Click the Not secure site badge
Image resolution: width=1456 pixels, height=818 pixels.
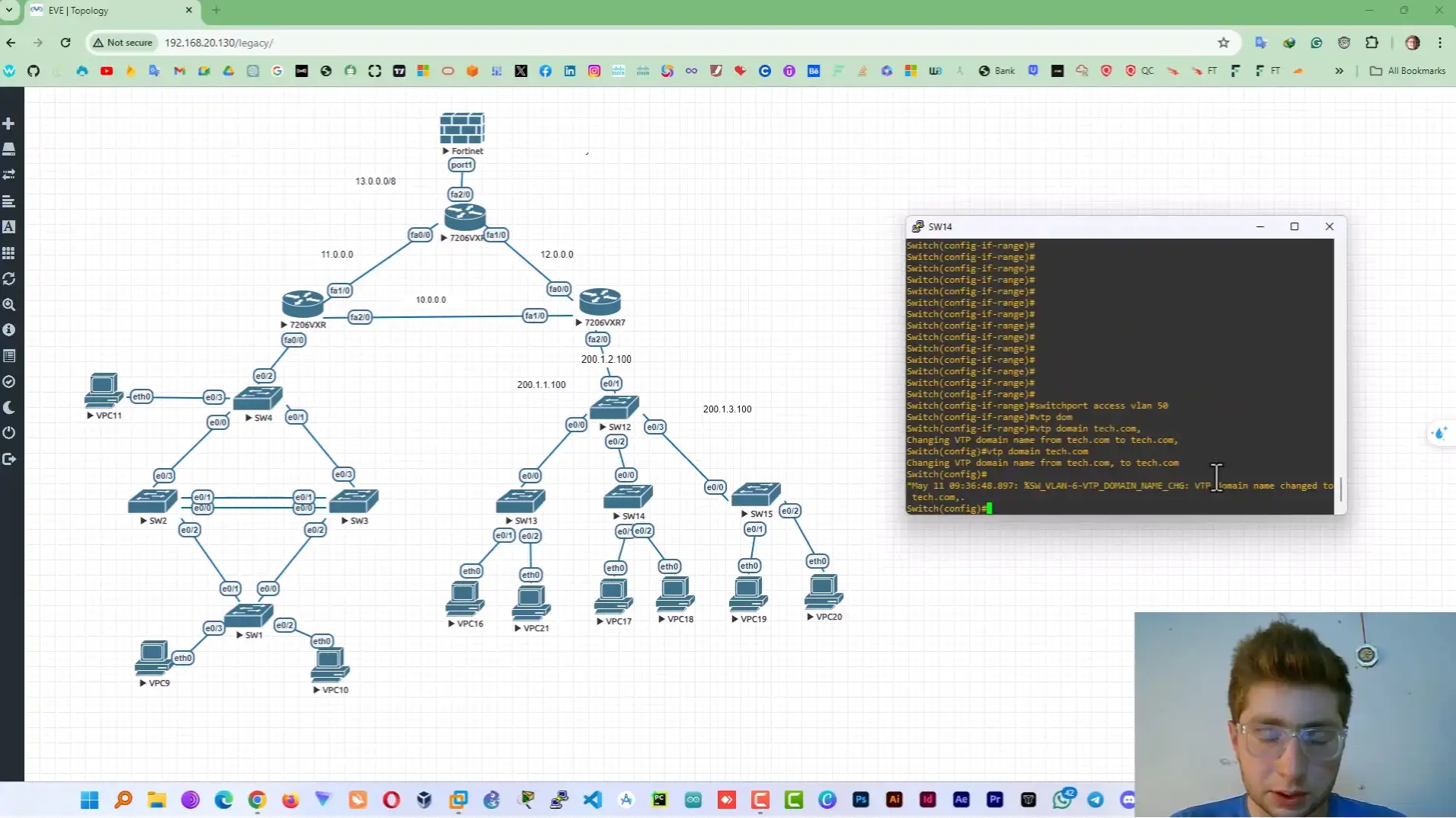pyautogui.click(x=122, y=43)
